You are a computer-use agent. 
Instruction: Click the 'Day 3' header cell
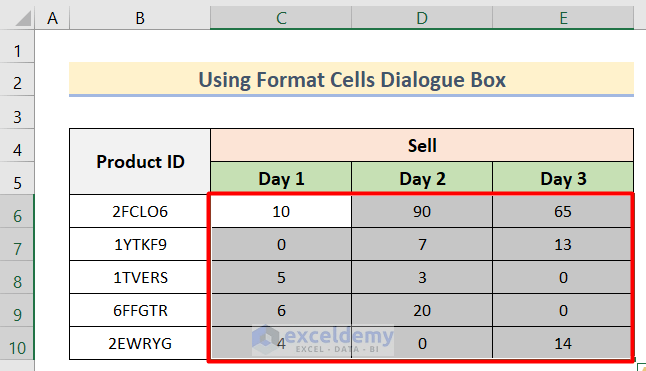point(563,178)
